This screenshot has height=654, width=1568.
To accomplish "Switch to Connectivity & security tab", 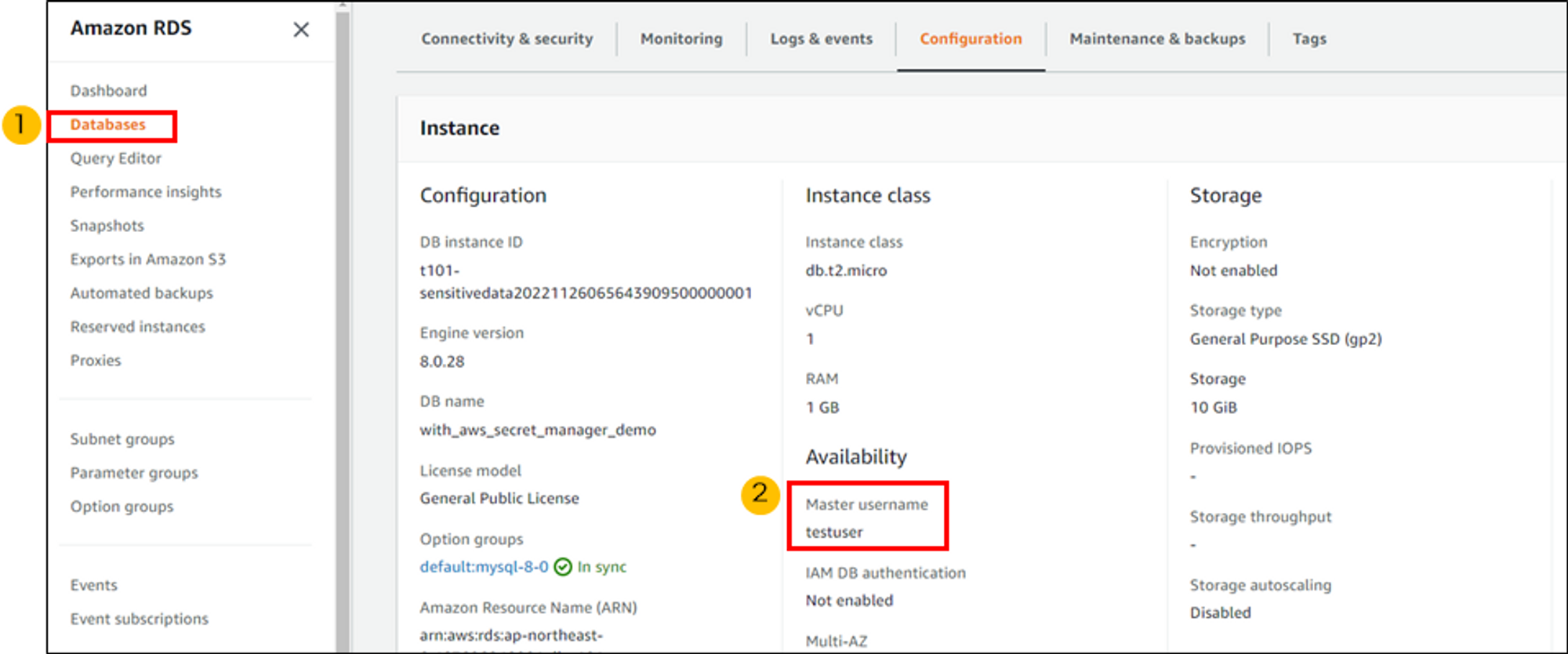I will (507, 38).
